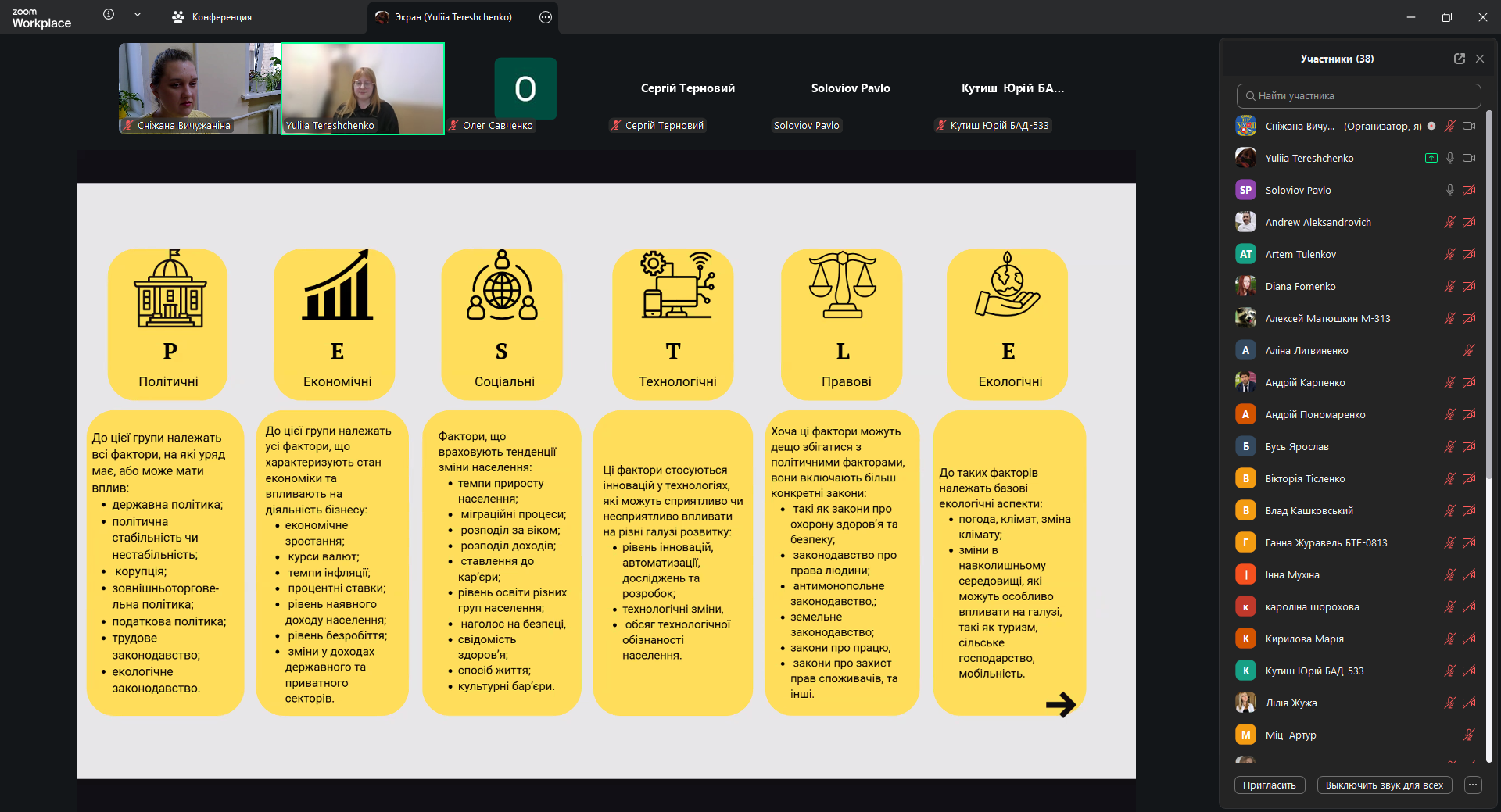
Task: Click Soloviov Pavlo's disabled camera icon
Action: (1469, 190)
